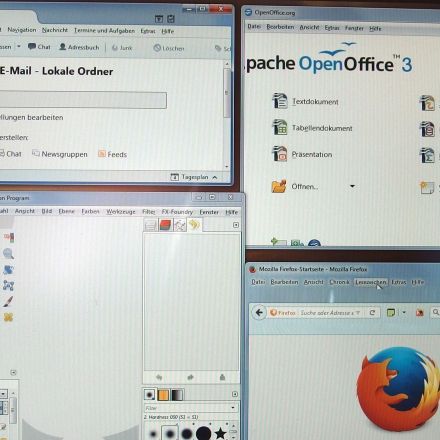Open Thunderbird Nachricht menu
Image resolution: width=440 pixels, height=440 pixels.
(x=55, y=30)
